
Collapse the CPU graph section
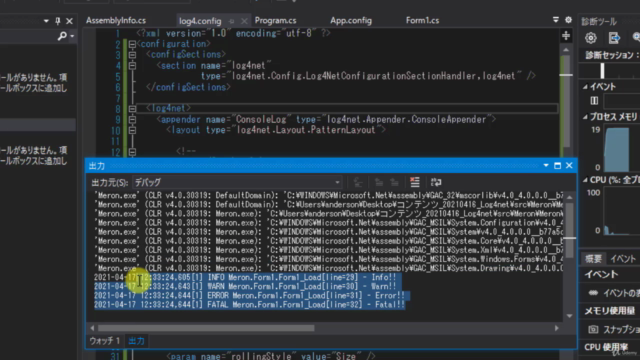[585, 180]
